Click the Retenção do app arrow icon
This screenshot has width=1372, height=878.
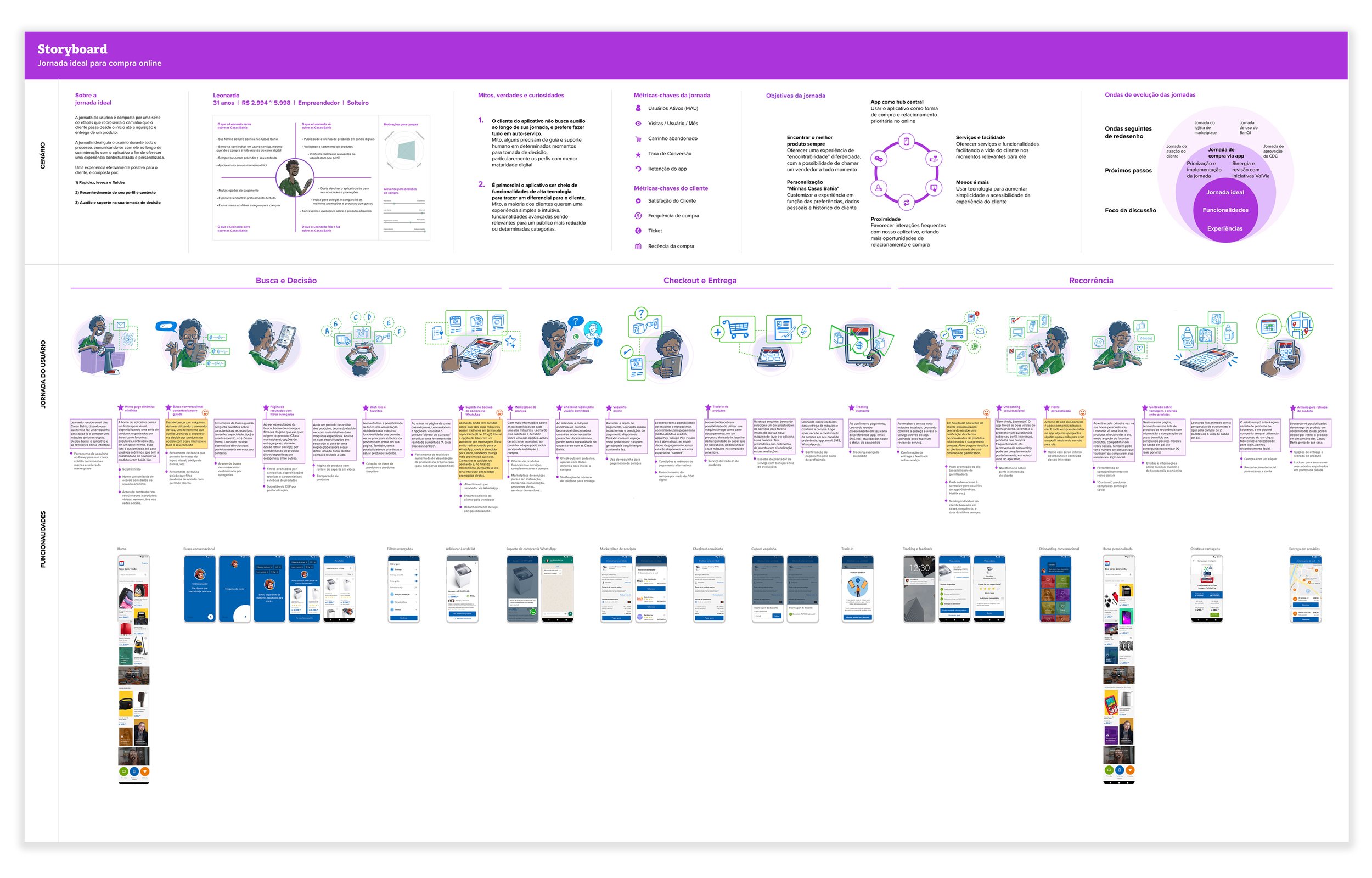click(638, 169)
